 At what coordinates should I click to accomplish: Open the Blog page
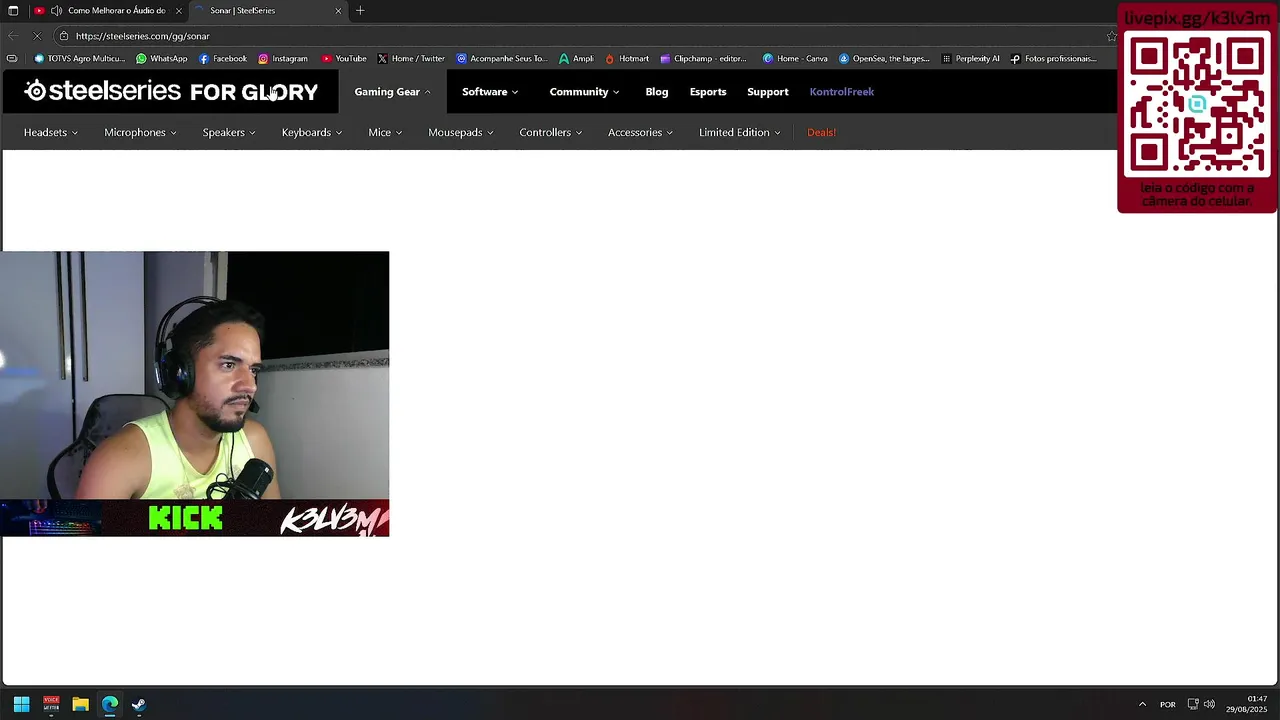tap(657, 92)
